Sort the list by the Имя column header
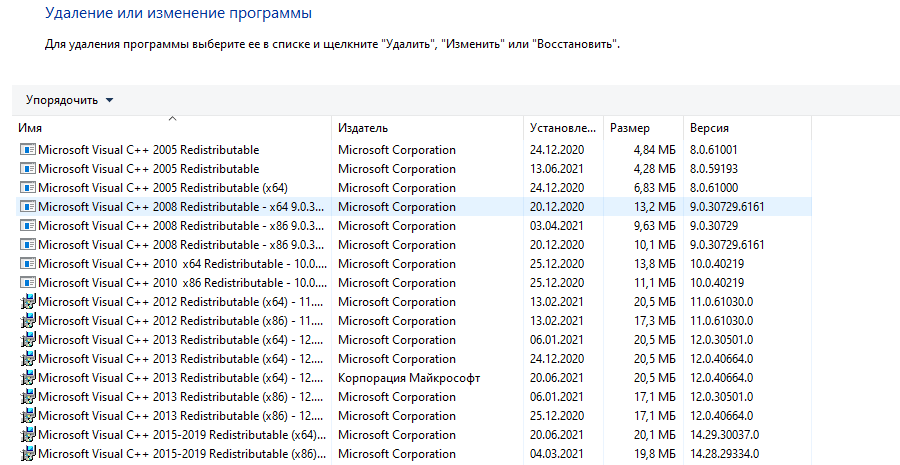The width and height of the screenshot is (900, 465). tap(30, 128)
